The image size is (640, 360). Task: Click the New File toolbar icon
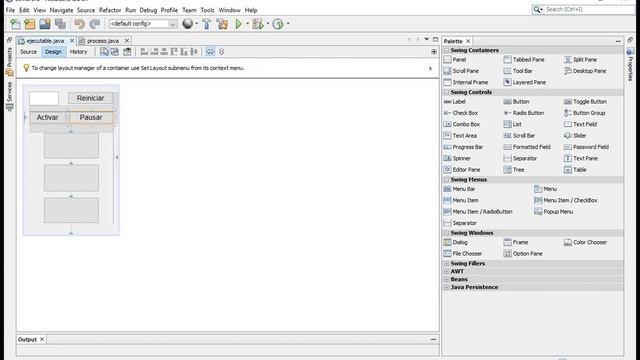(x=15, y=24)
